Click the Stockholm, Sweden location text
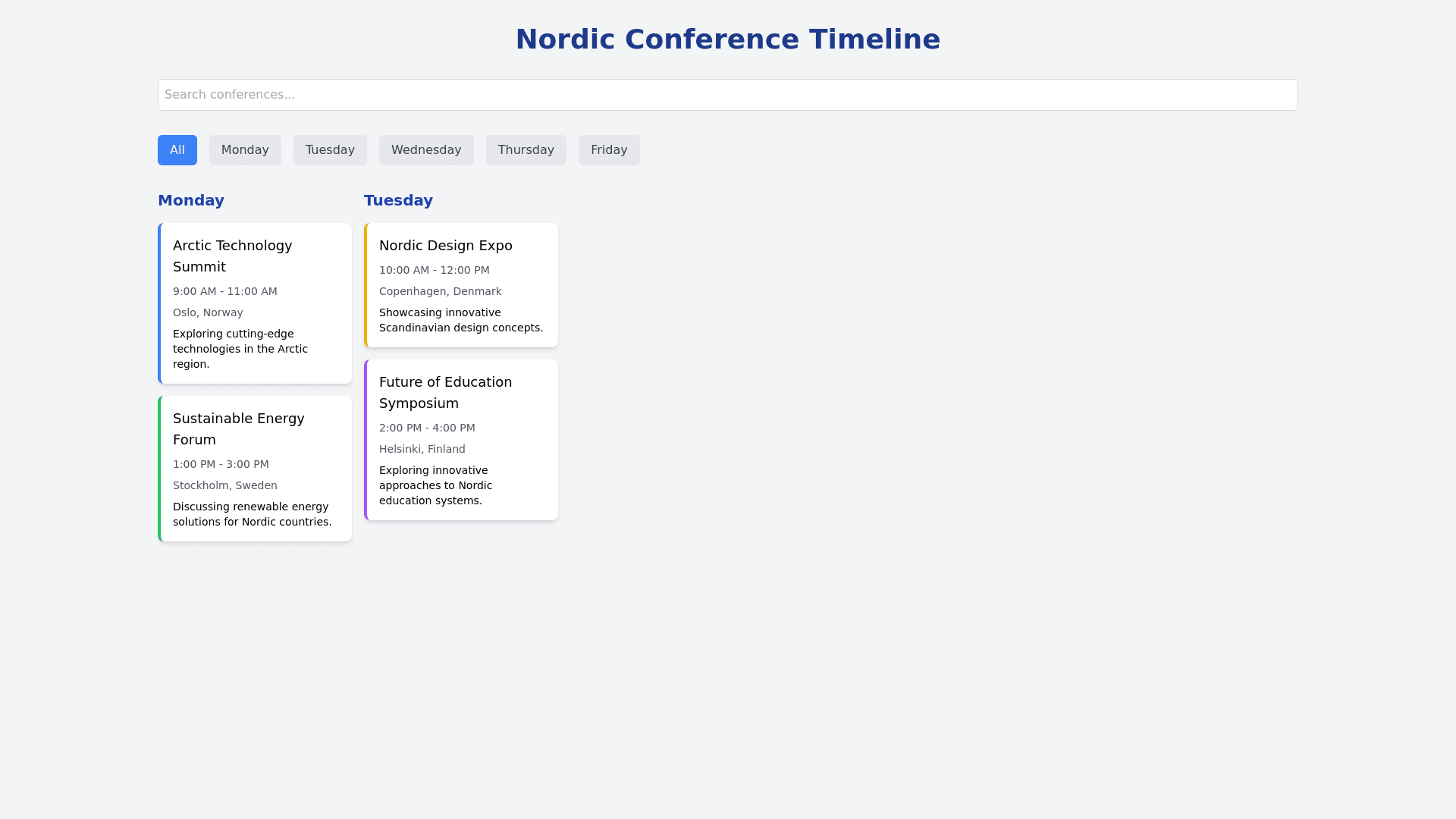This screenshot has height=819, width=1456. click(225, 485)
